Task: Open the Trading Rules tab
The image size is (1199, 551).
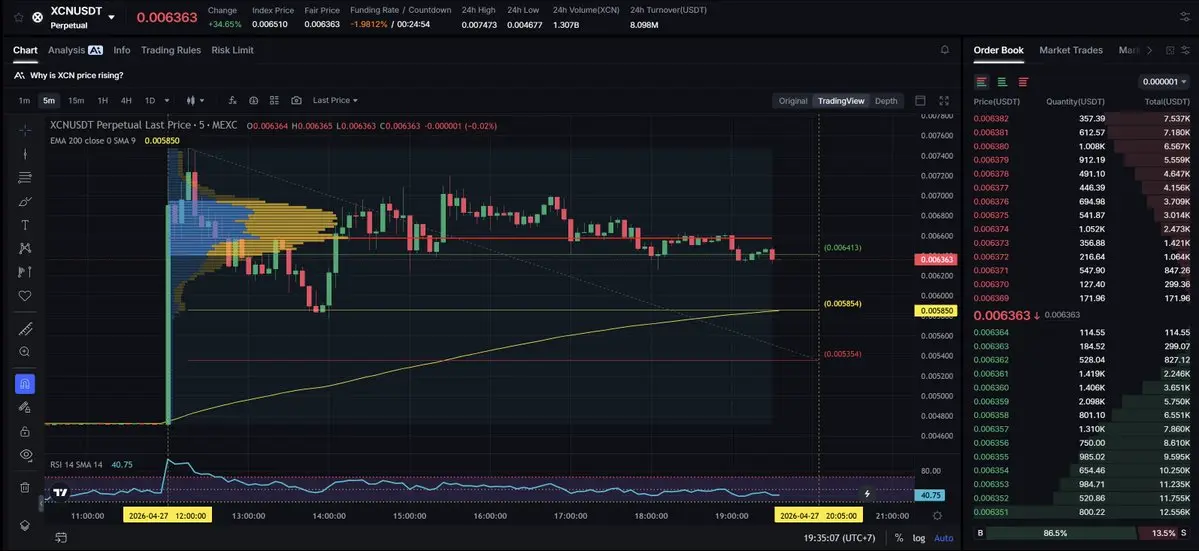Action: tap(171, 50)
